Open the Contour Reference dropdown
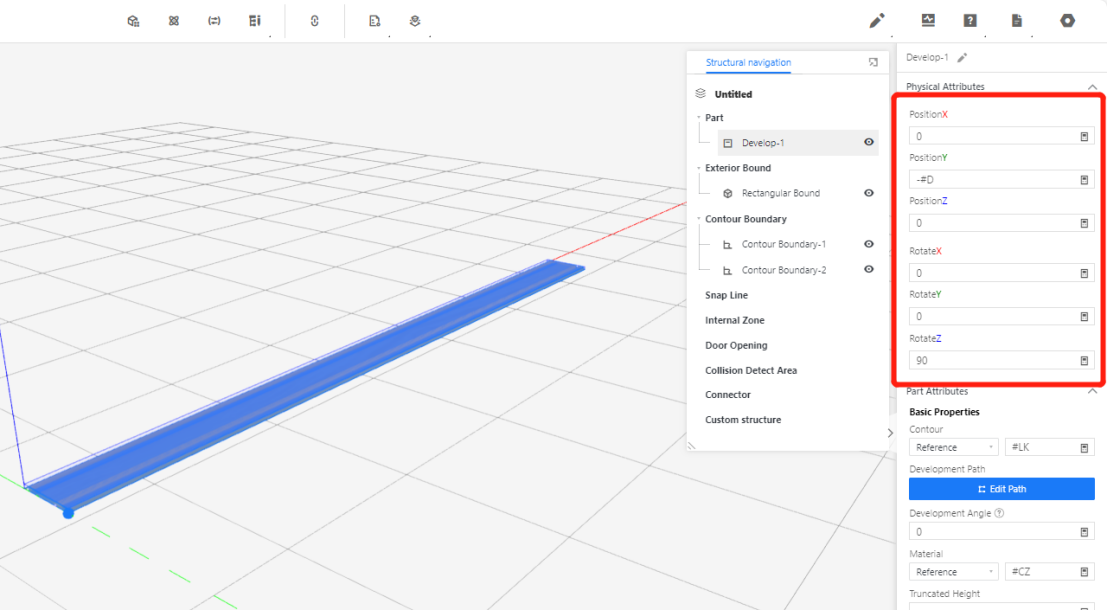The height and width of the screenshot is (610, 1108). [x=953, y=447]
